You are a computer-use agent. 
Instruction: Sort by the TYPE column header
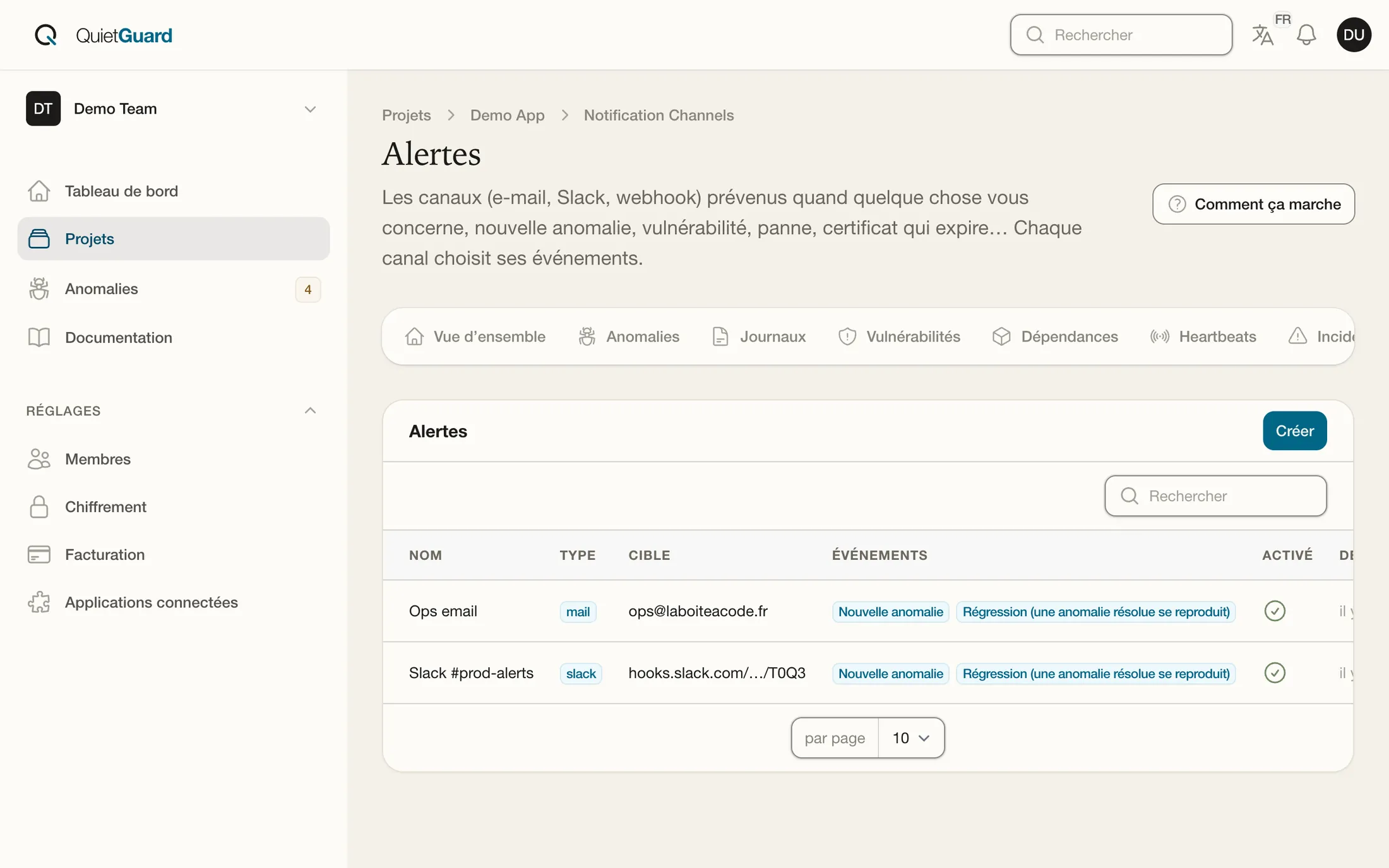click(577, 555)
